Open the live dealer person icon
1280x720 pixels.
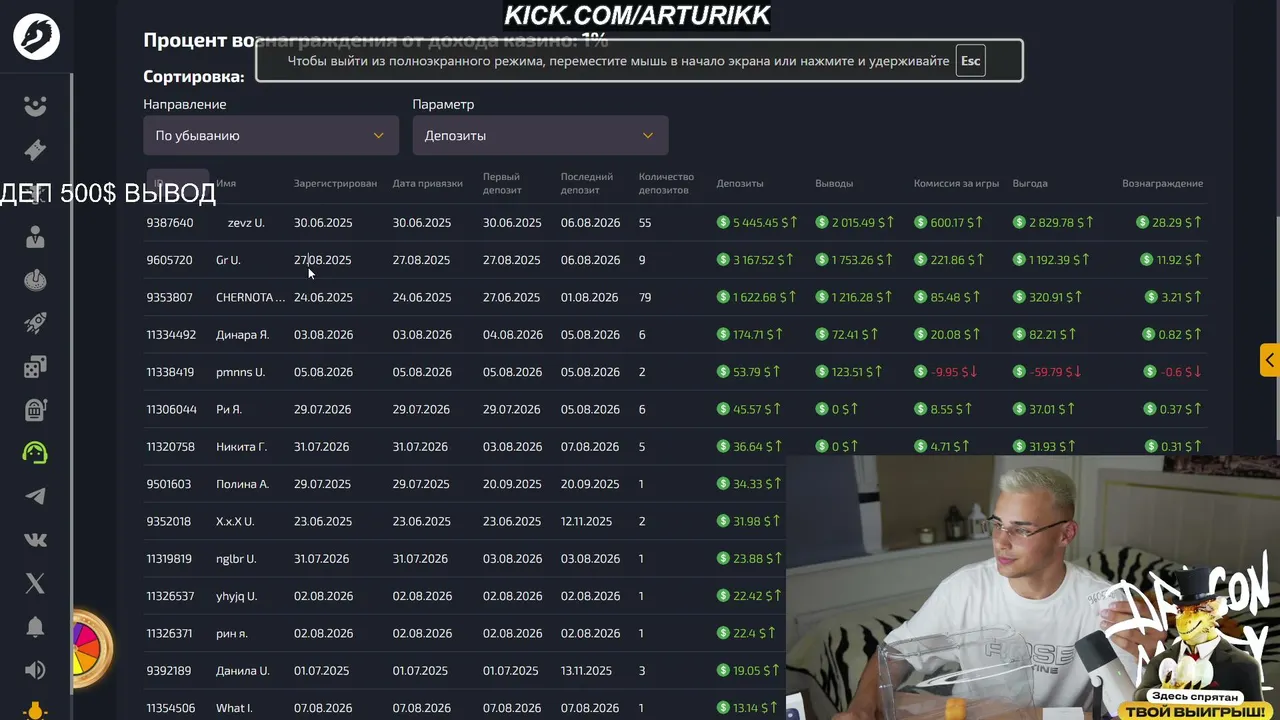(x=35, y=237)
